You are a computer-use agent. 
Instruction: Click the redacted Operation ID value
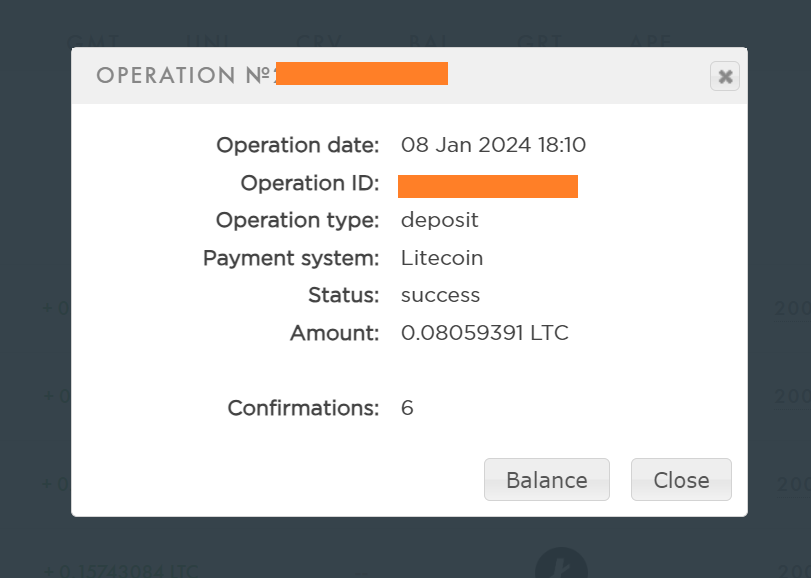click(x=487, y=186)
